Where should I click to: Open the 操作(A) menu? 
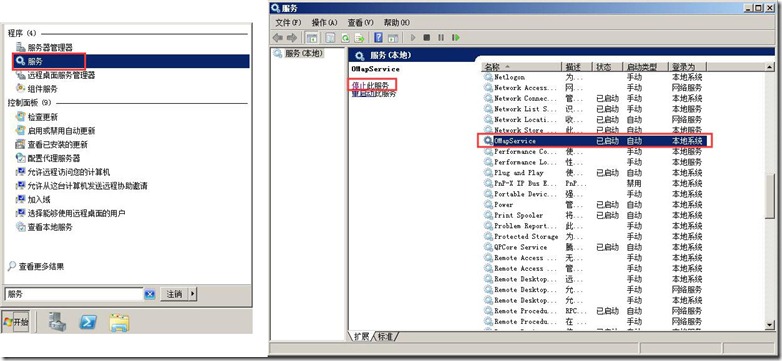click(x=324, y=22)
